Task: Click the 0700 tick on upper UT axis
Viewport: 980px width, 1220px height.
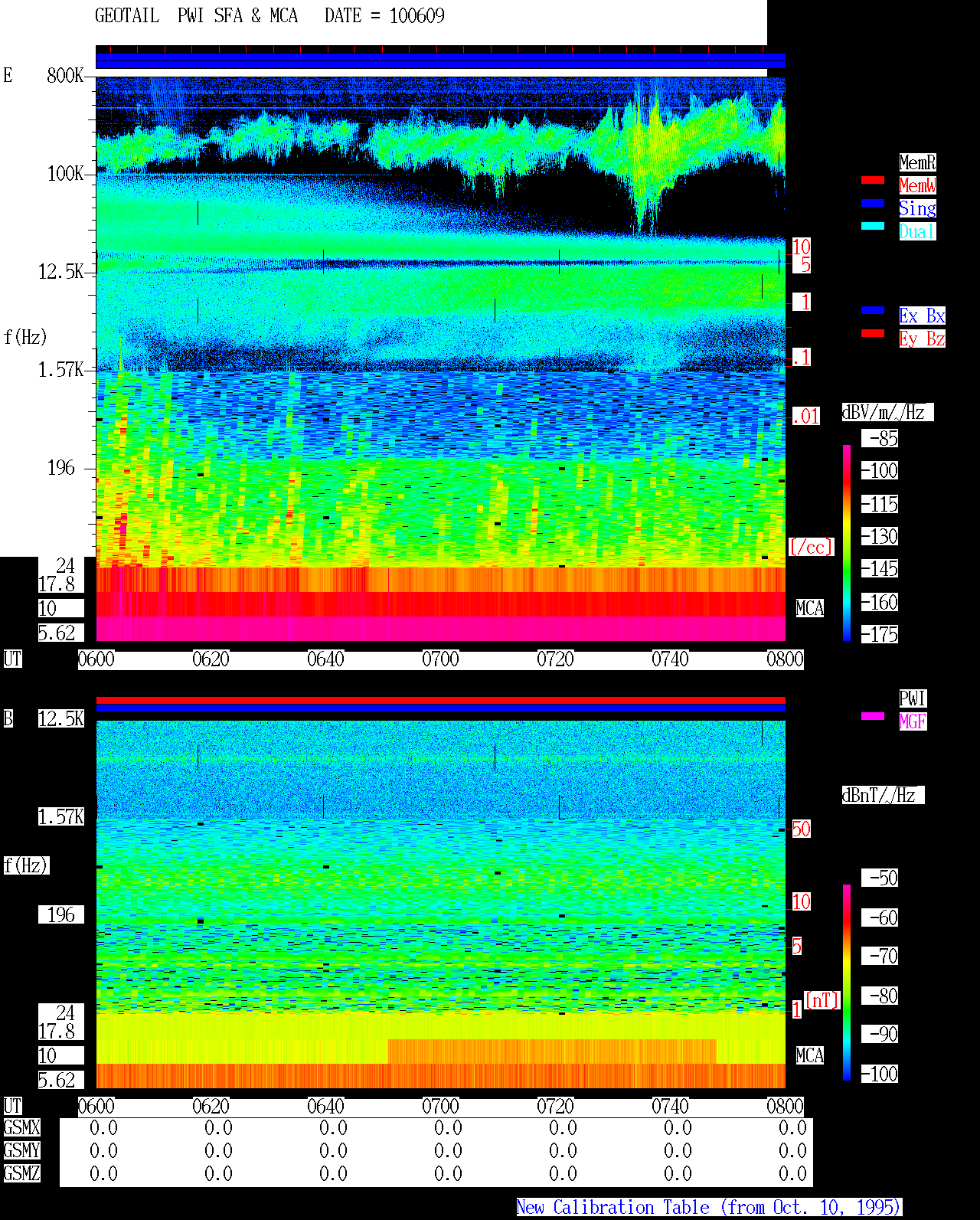Action: [441, 659]
